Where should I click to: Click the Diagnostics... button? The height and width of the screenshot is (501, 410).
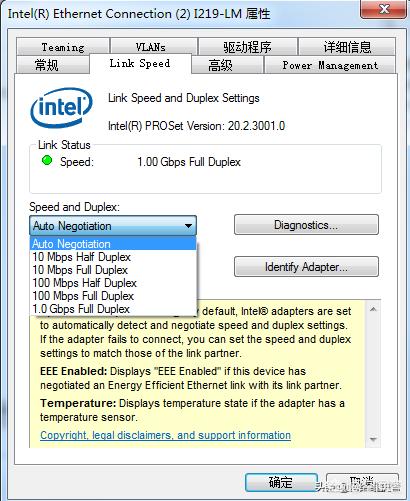[306, 225]
